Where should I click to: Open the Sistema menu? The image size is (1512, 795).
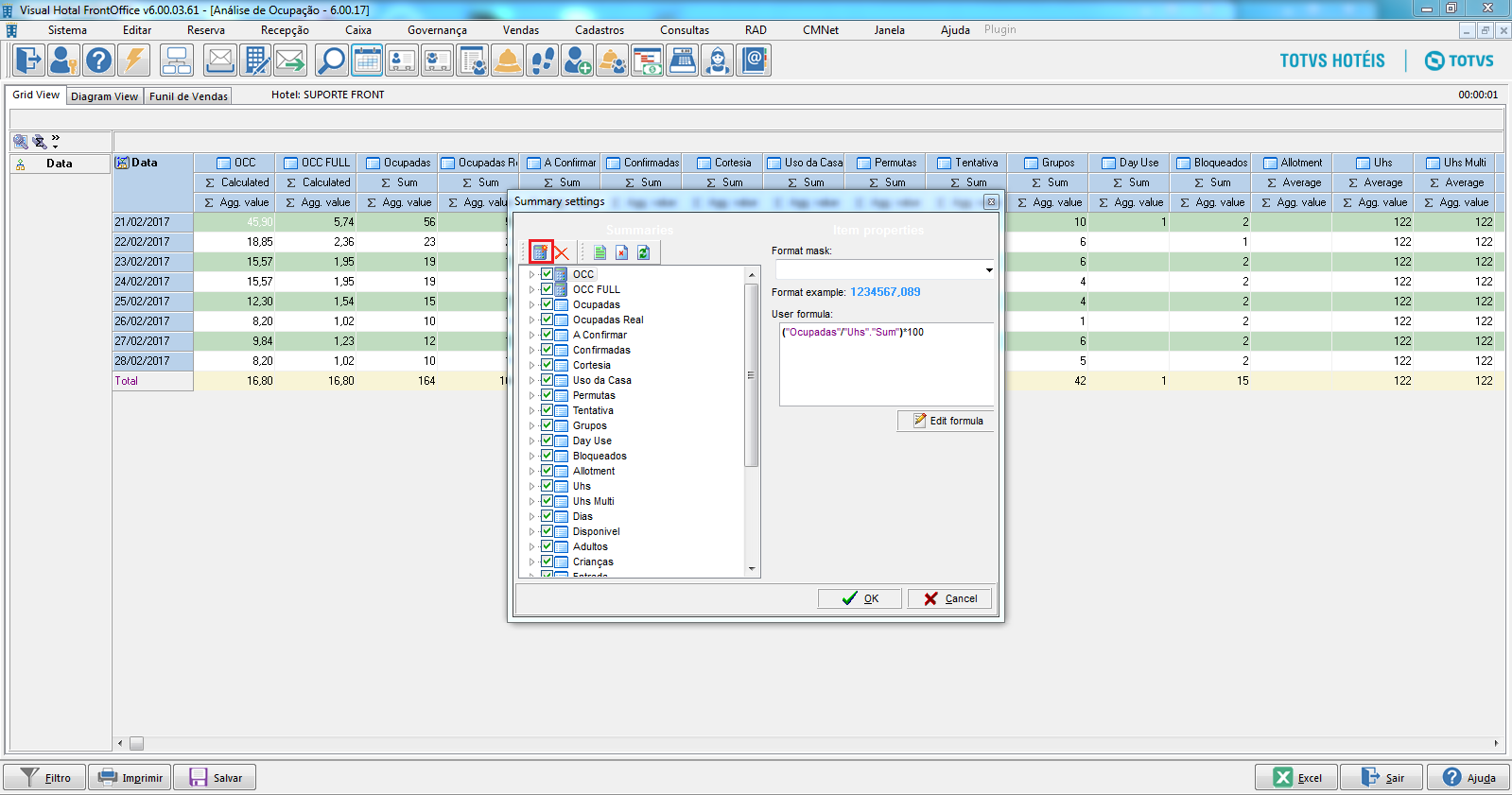pos(67,30)
